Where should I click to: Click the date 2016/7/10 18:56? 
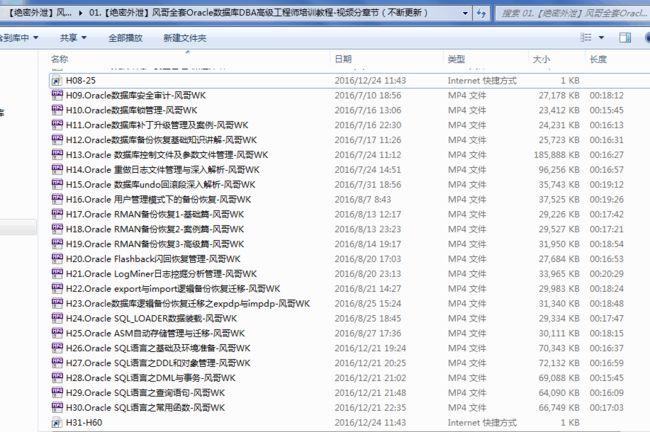point(368,95)
